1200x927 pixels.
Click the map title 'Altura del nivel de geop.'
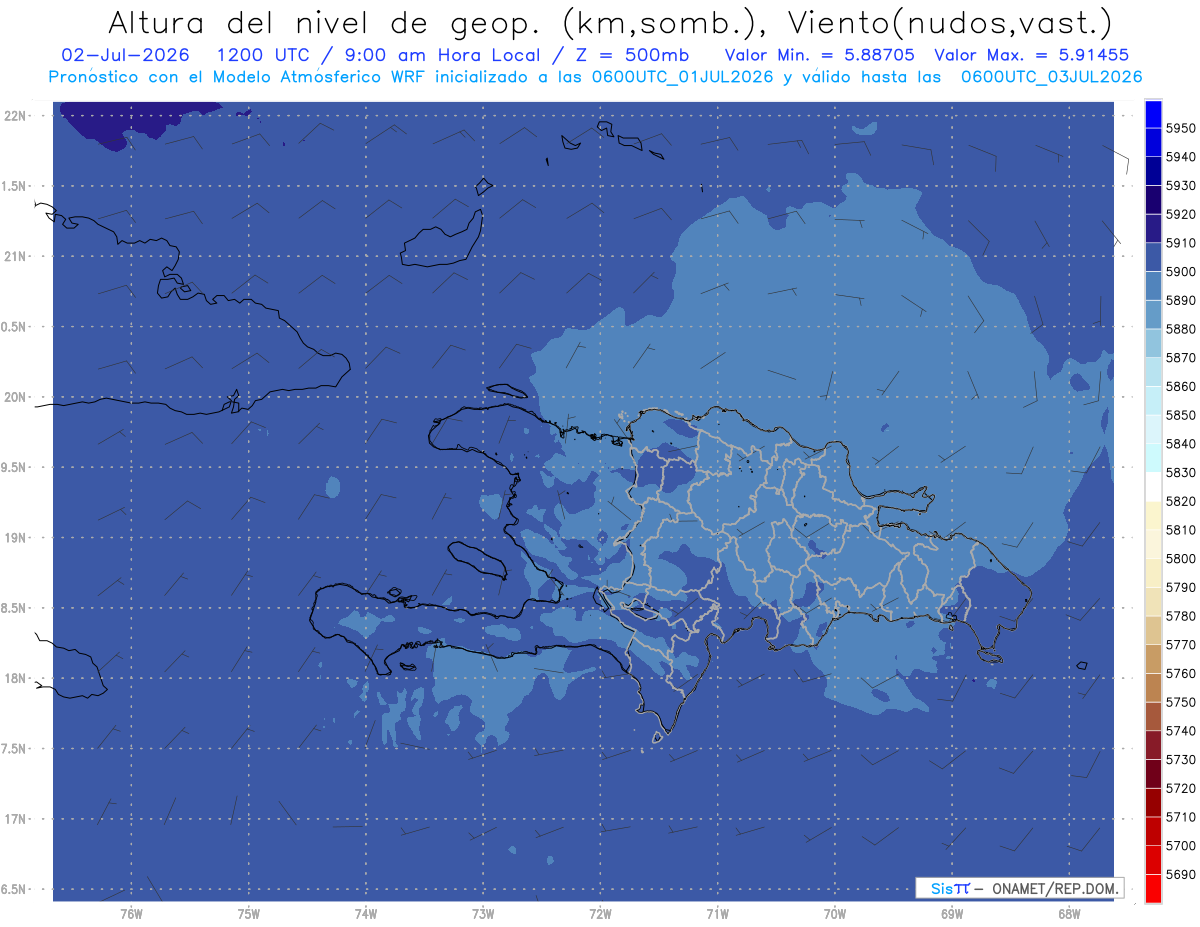[324, 22]
